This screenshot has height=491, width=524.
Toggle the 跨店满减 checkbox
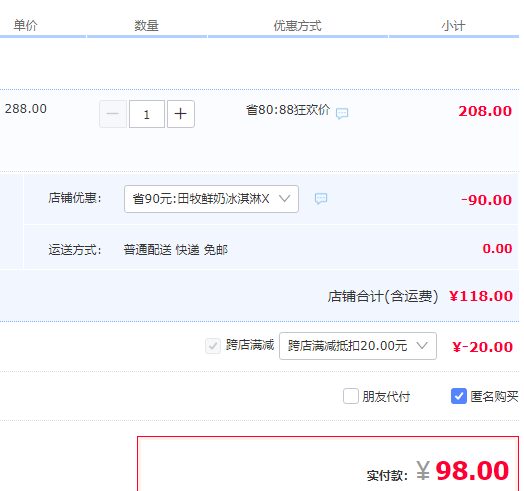[213, 346]
